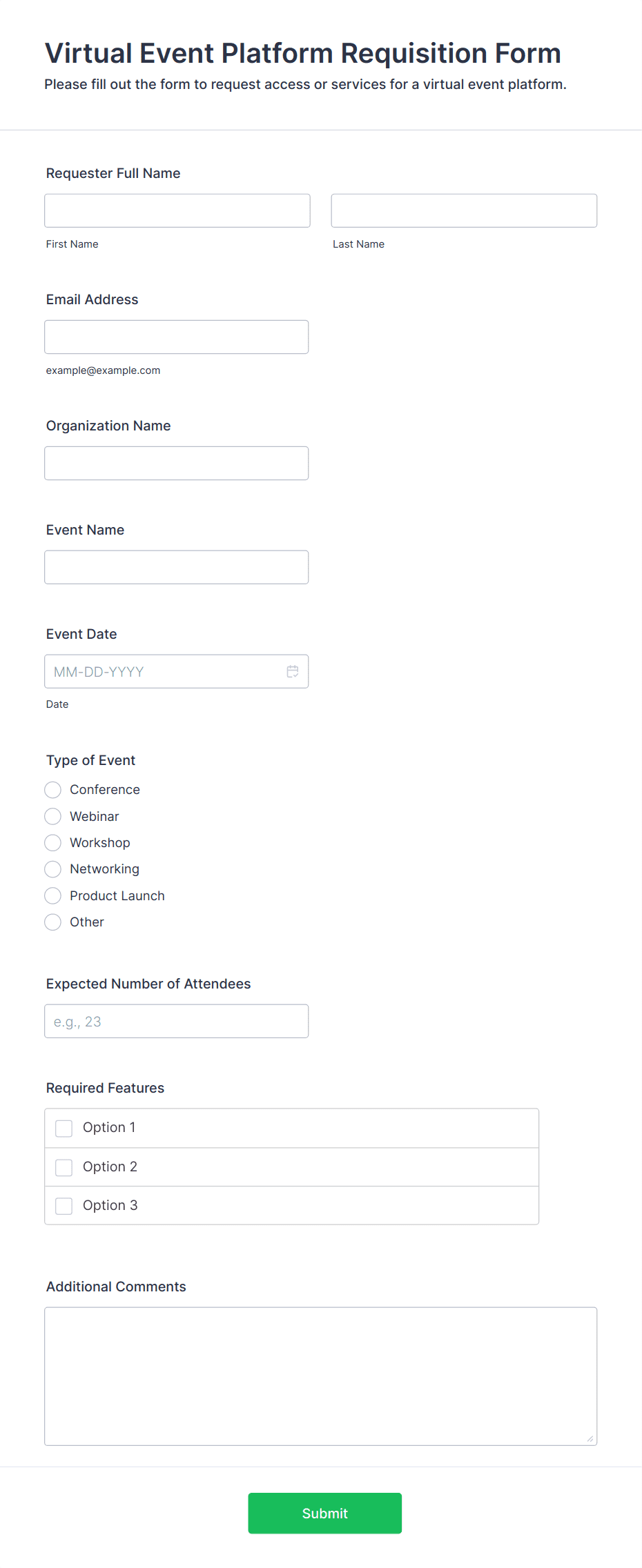
Task: Focus the MM-DD-YYYY date field
Action: (166, 671)
